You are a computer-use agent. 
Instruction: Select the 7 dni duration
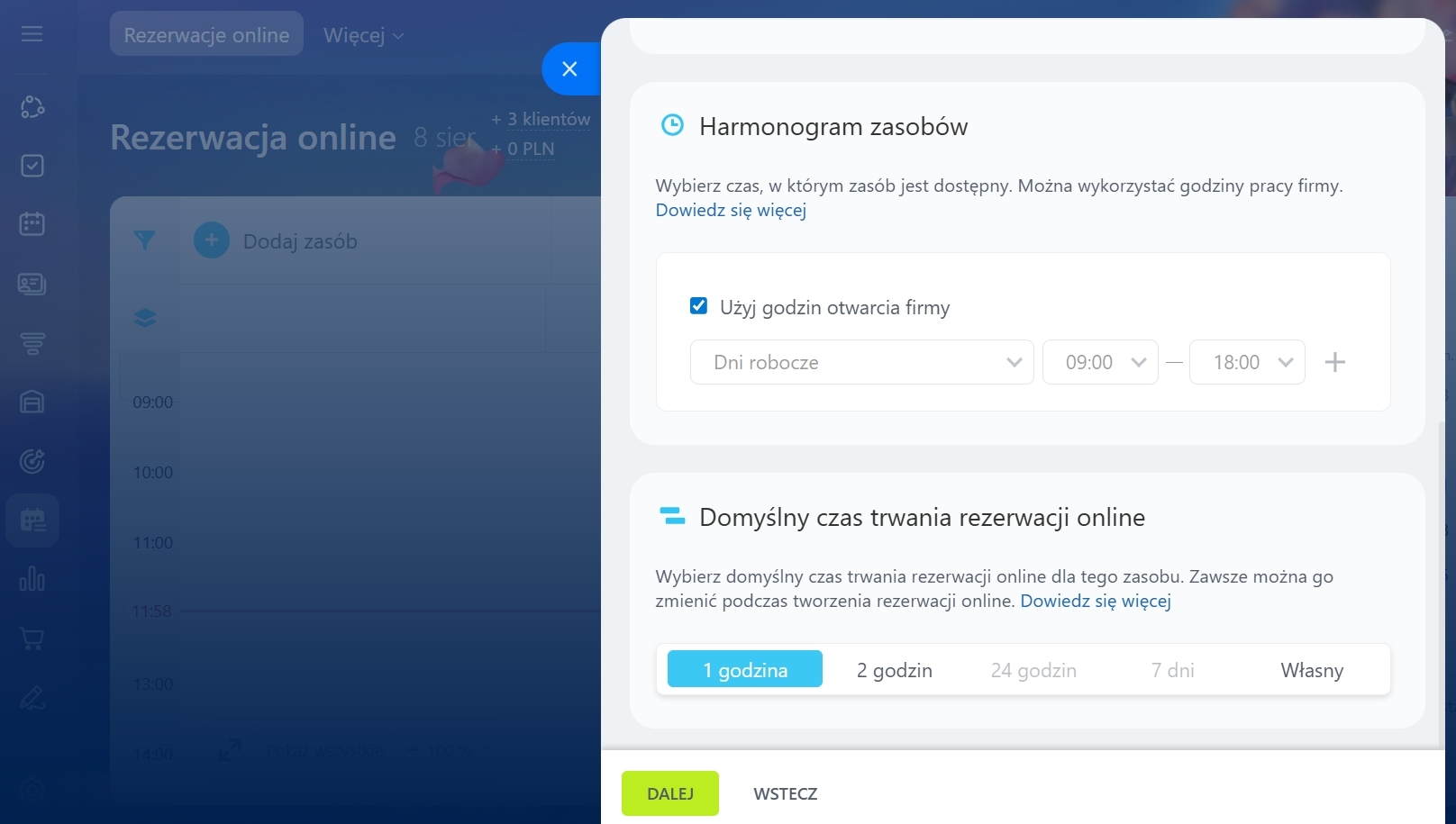(x=1172, y=670)
